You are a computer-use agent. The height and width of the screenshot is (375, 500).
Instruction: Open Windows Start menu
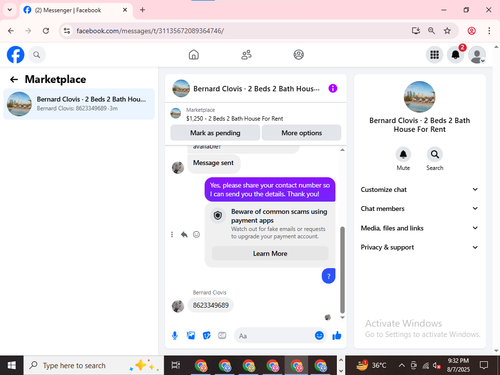click(11, 366)
